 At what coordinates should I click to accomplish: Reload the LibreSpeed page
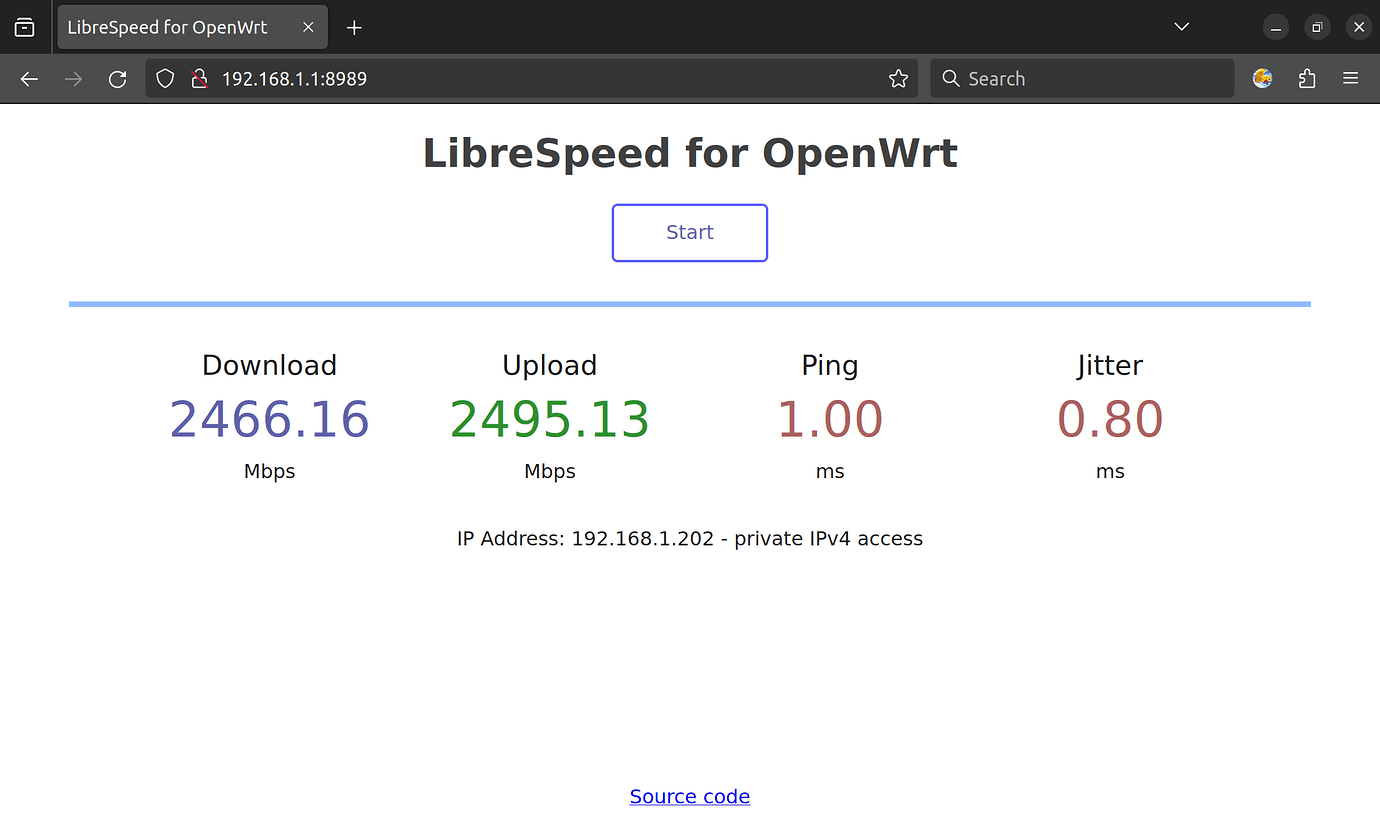(117, 78)
